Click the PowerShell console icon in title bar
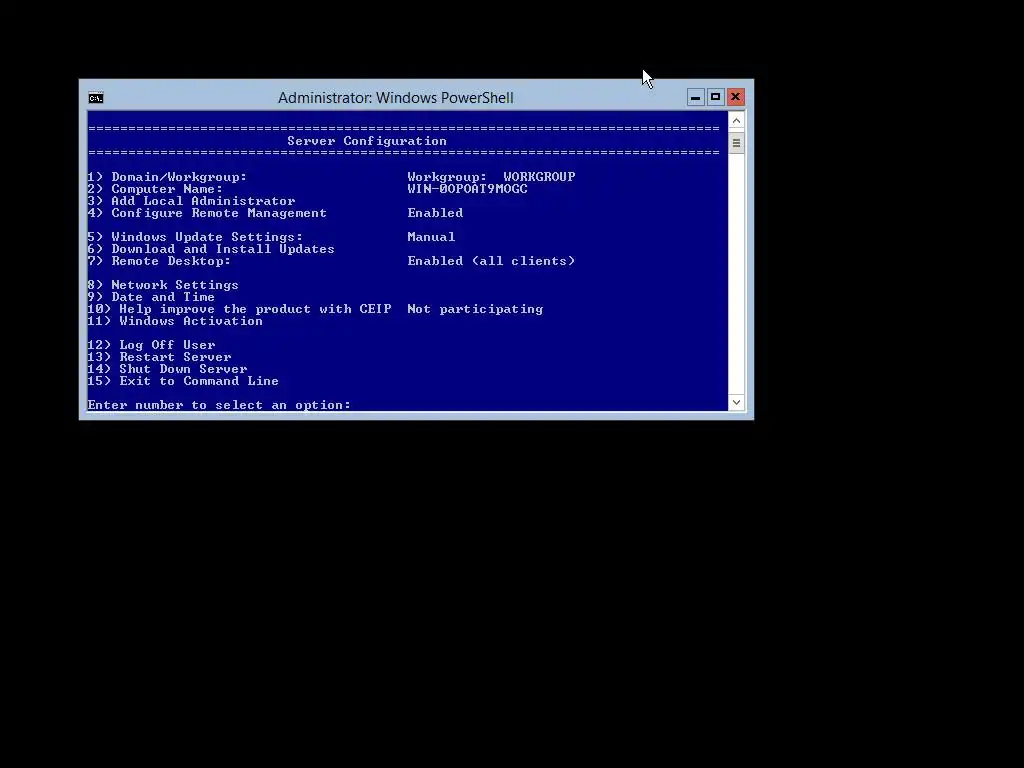The height and width of the screenshot is (768, 1024). coord(96,98)
